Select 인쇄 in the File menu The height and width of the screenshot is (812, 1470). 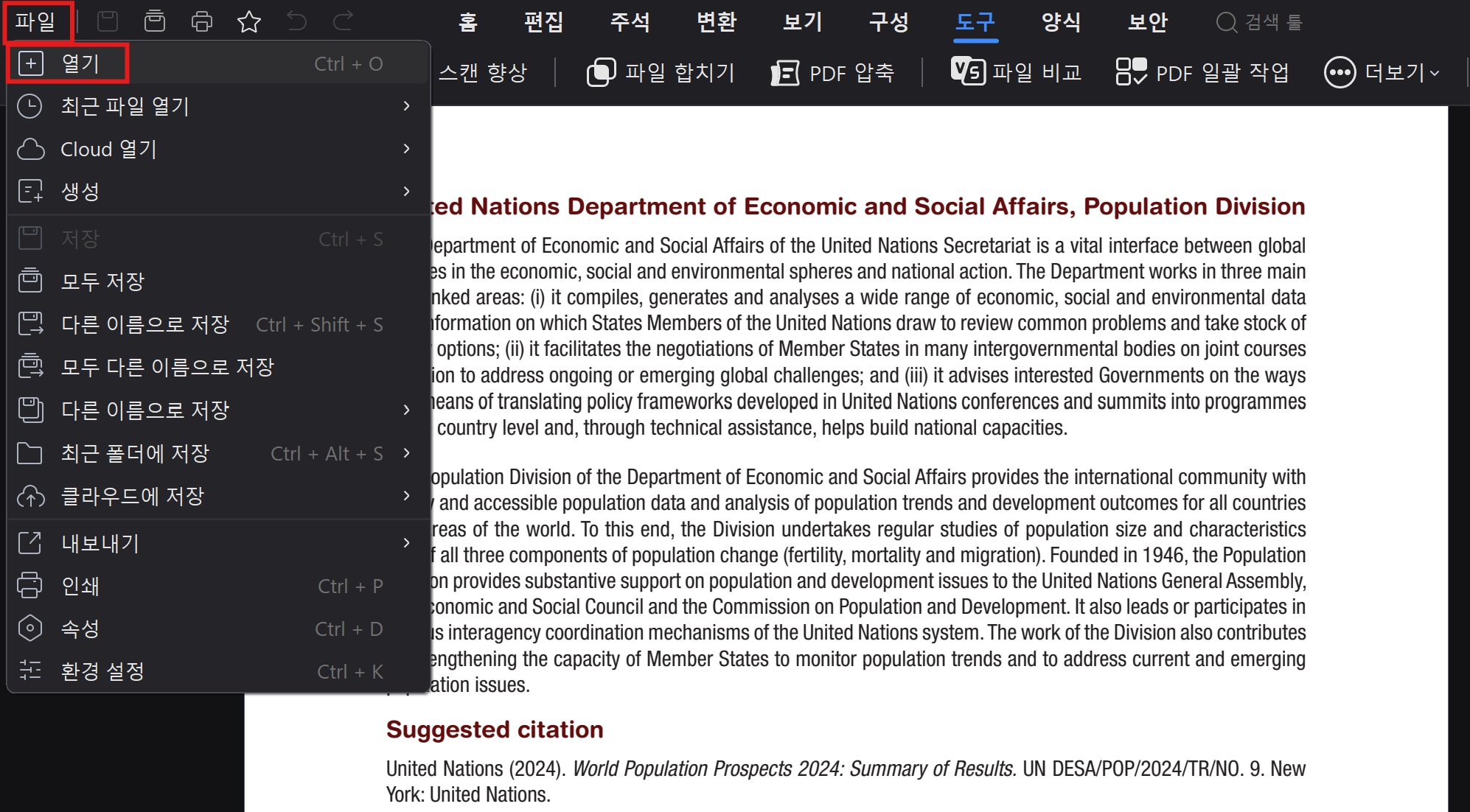(x=218, y=586)
